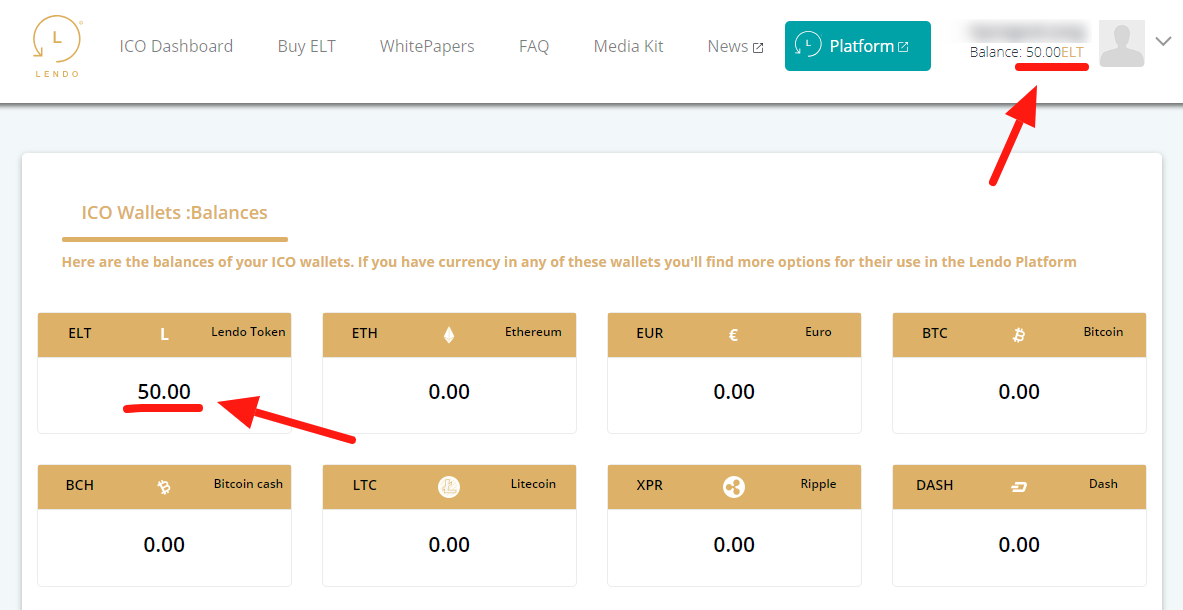Click the BCH ticker label

point(80,486)
